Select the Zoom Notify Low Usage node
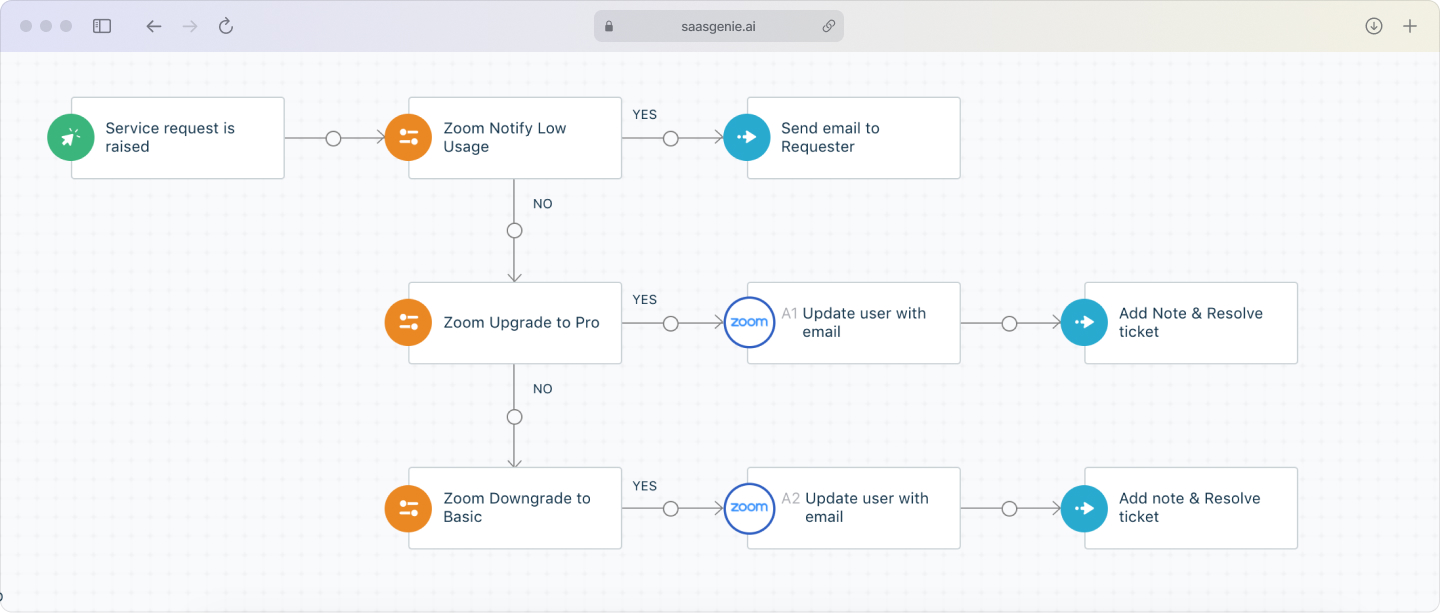This screenshot has width=1440, height=613. pyautogui.click(x=515, y=137)
